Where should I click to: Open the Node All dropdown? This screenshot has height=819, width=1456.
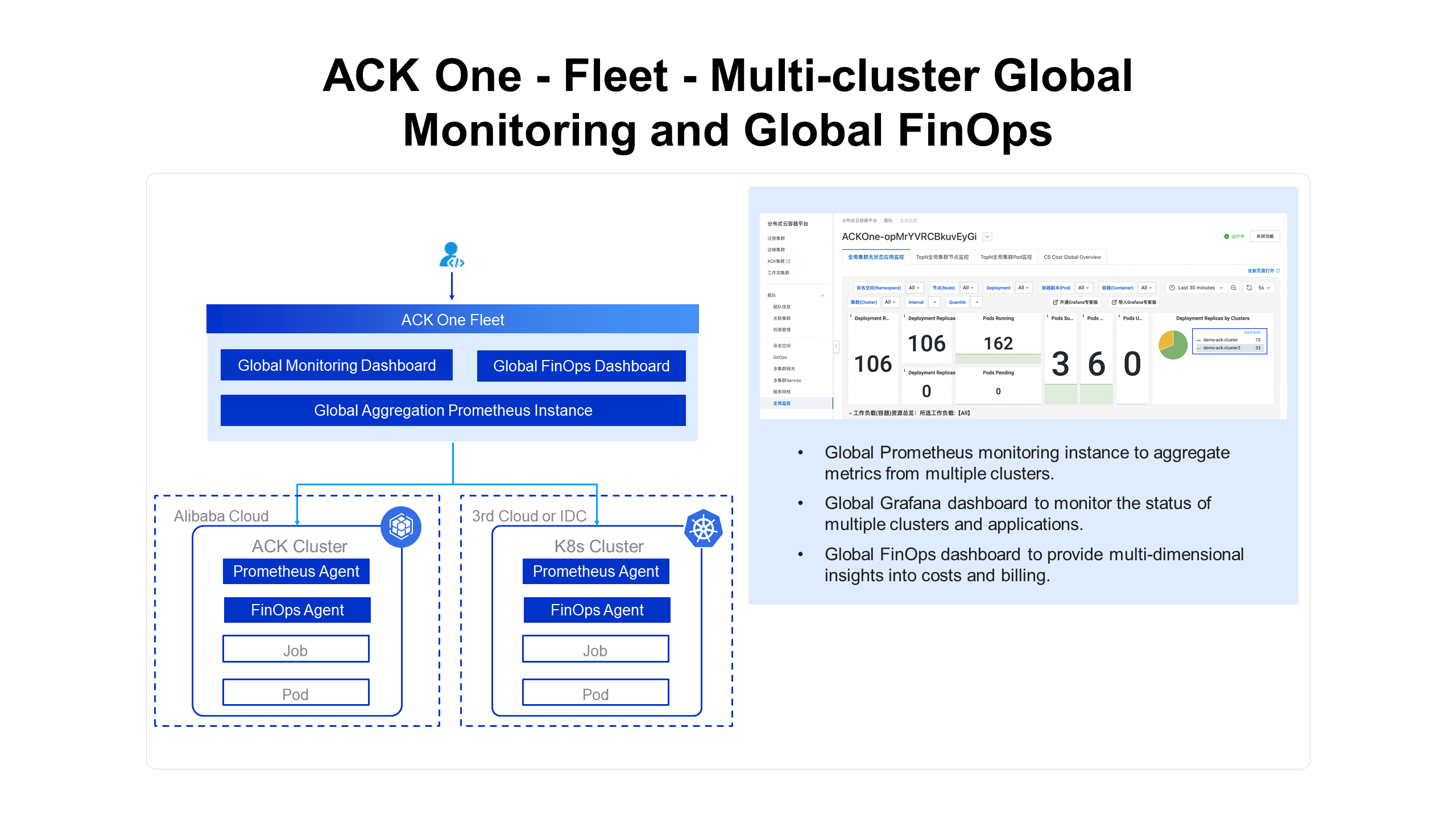968,288
